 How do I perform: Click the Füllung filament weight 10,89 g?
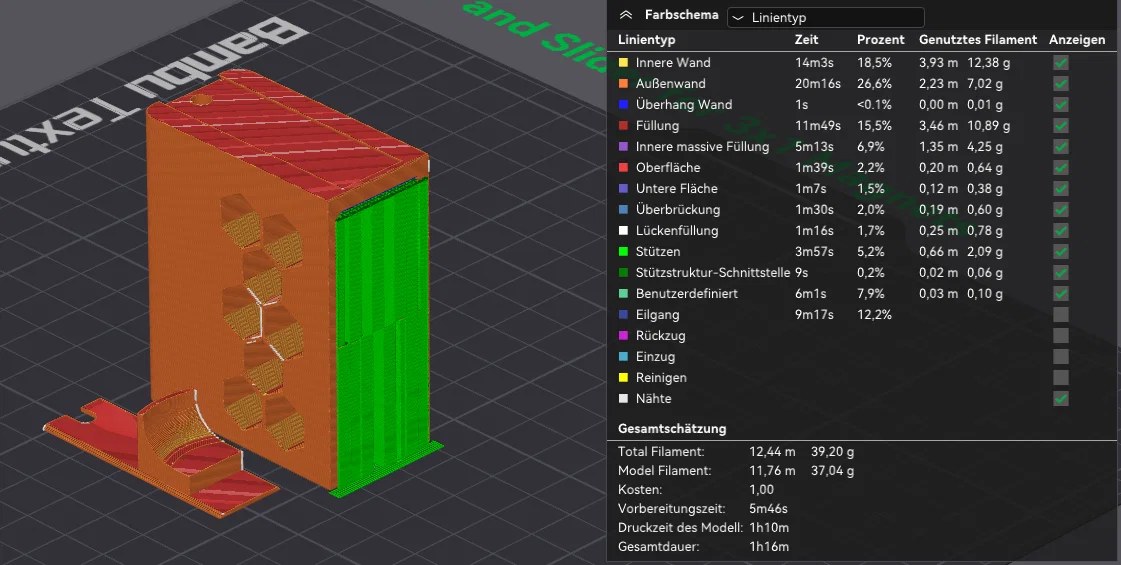click(x=989, y=126)
